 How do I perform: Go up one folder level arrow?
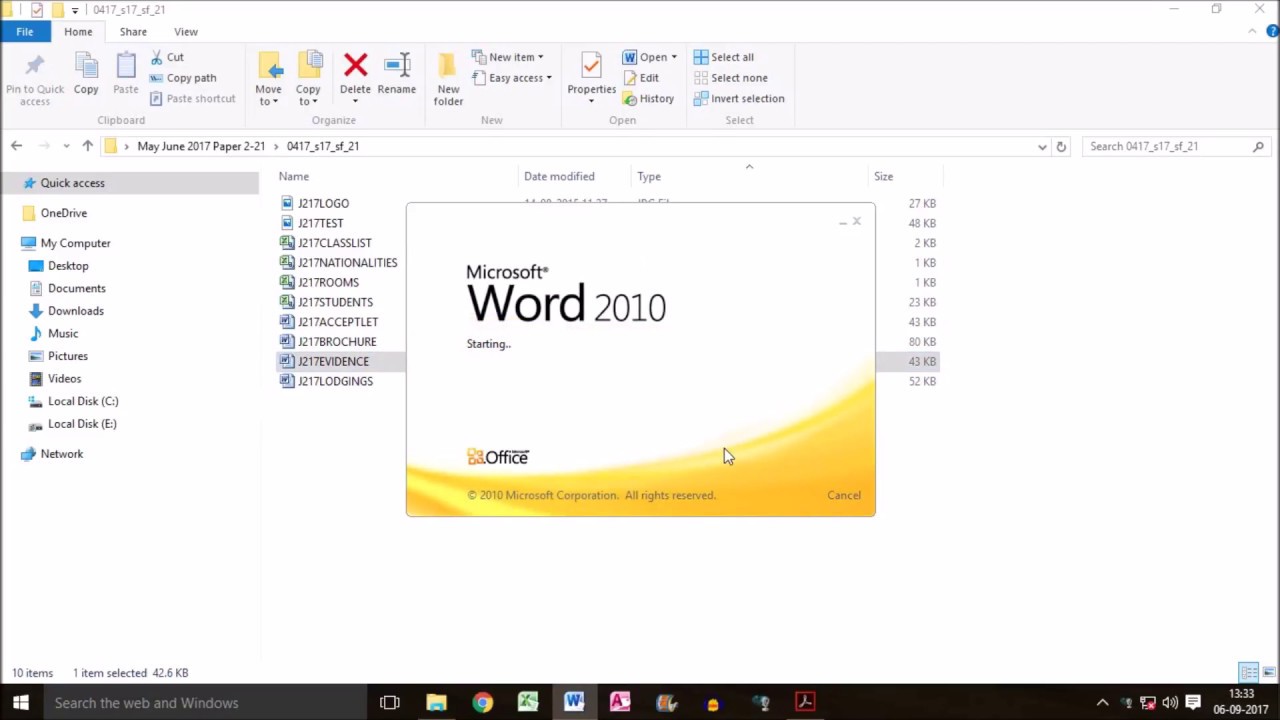(x=88, y=146)
